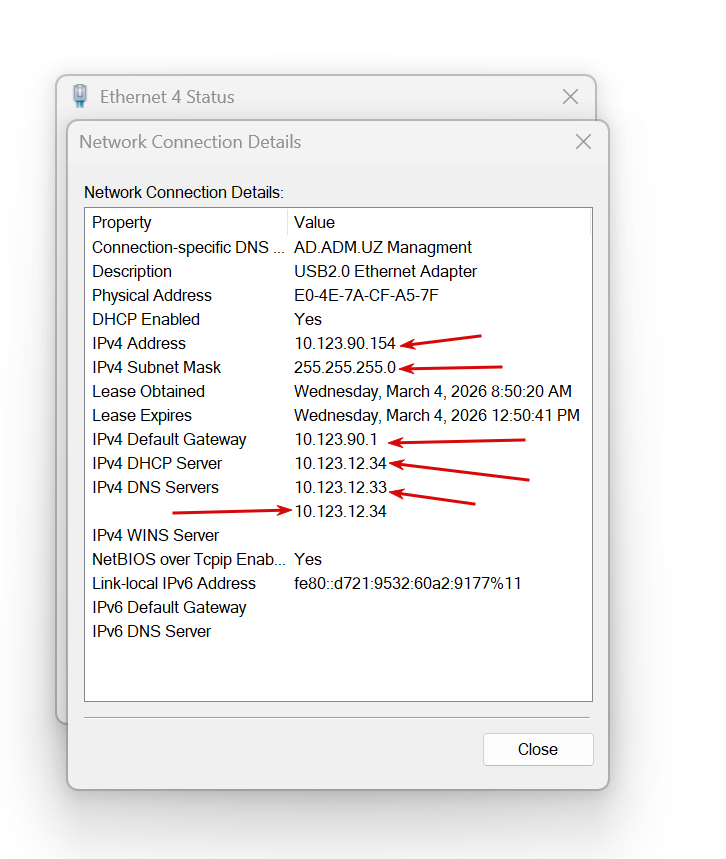Select the IPv6 DNS Server row
The height and width of the screenshot is (859, 726).
pyautogui.click(x=152, y=631)
